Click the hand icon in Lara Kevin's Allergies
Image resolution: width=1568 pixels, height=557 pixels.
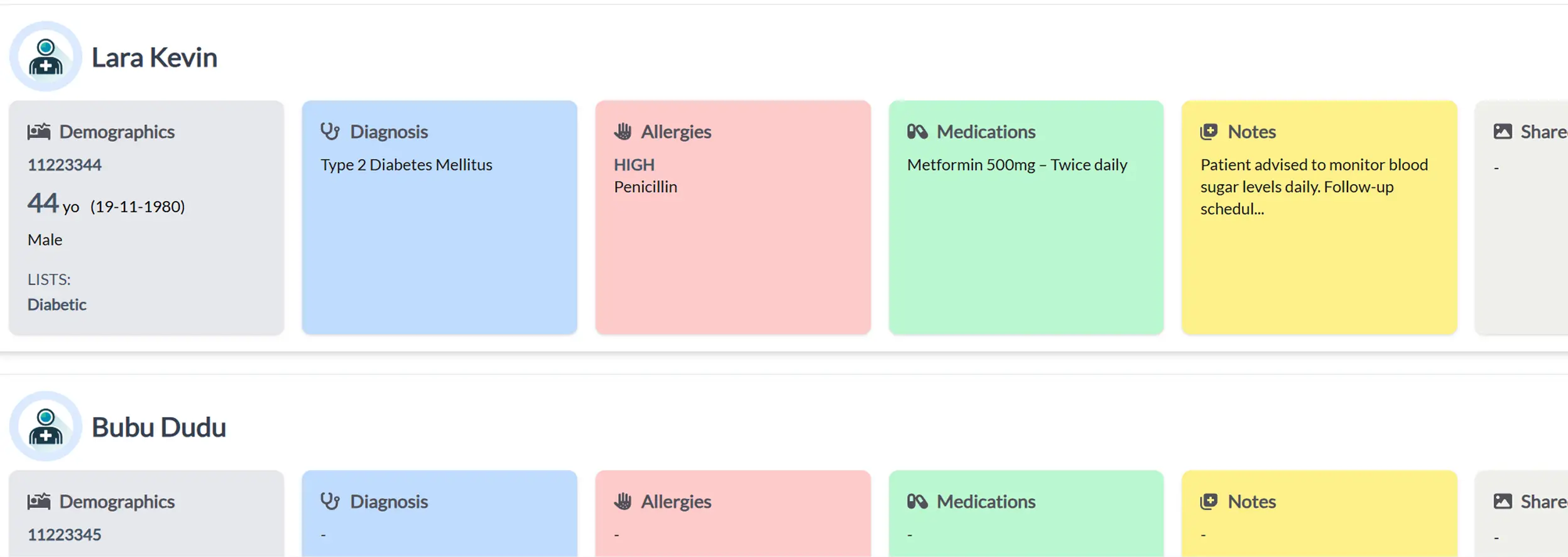click(623, 132)
